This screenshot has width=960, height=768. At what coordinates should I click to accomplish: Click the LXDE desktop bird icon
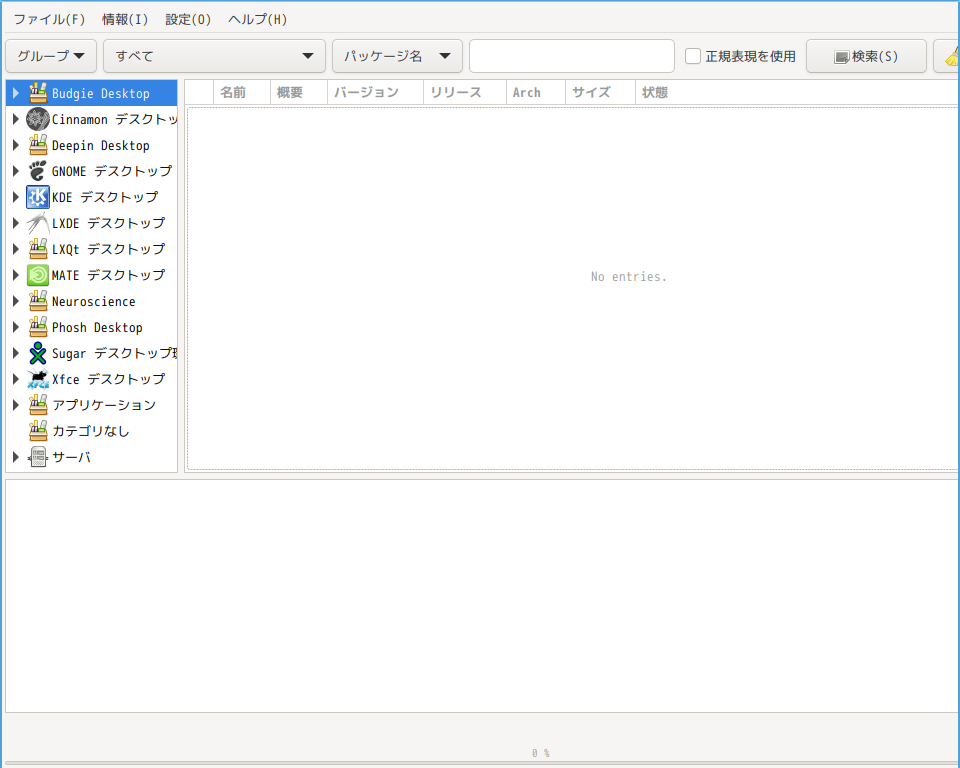coord(38,223)
